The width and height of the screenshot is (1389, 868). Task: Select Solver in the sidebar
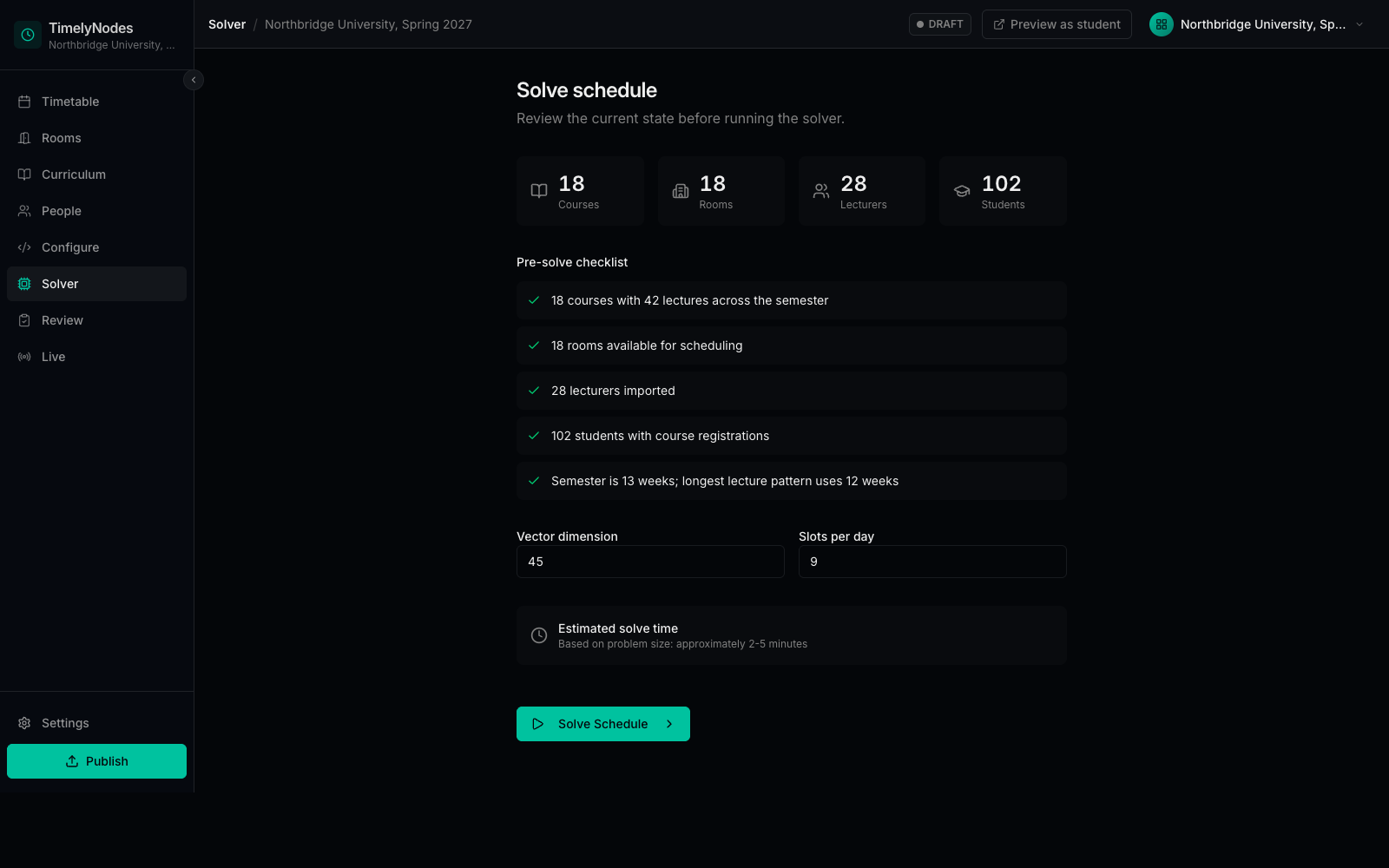(x=96, y=284)
